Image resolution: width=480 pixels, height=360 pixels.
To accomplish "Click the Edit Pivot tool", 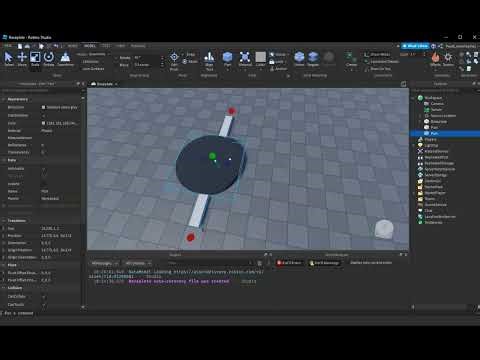I will click(174, 61).
